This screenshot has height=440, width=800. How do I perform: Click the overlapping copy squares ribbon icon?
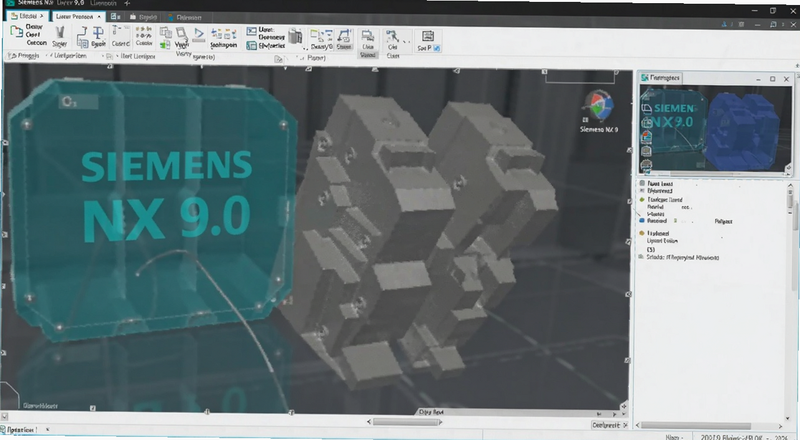click(165, 33)
